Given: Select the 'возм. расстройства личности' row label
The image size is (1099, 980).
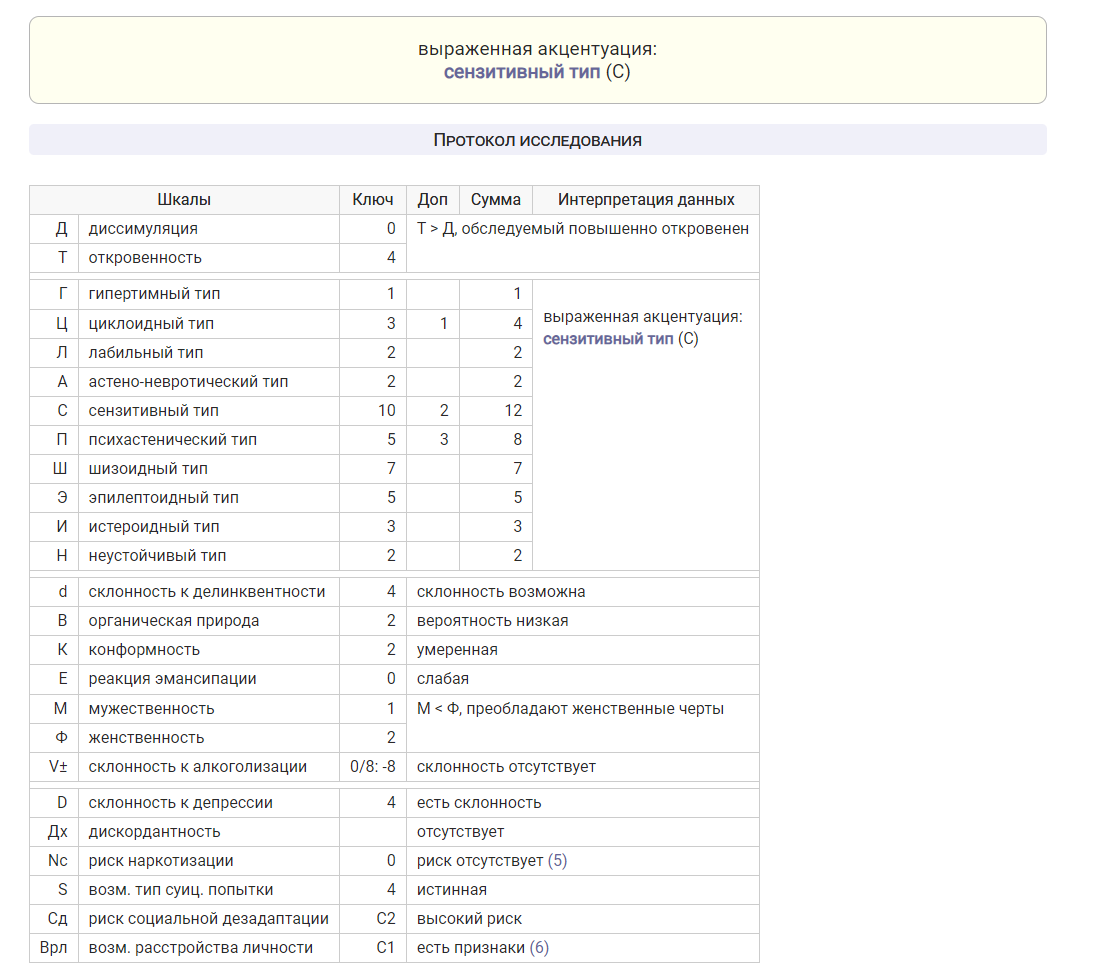Looking at the screenshot, I should tap(201, 948).
